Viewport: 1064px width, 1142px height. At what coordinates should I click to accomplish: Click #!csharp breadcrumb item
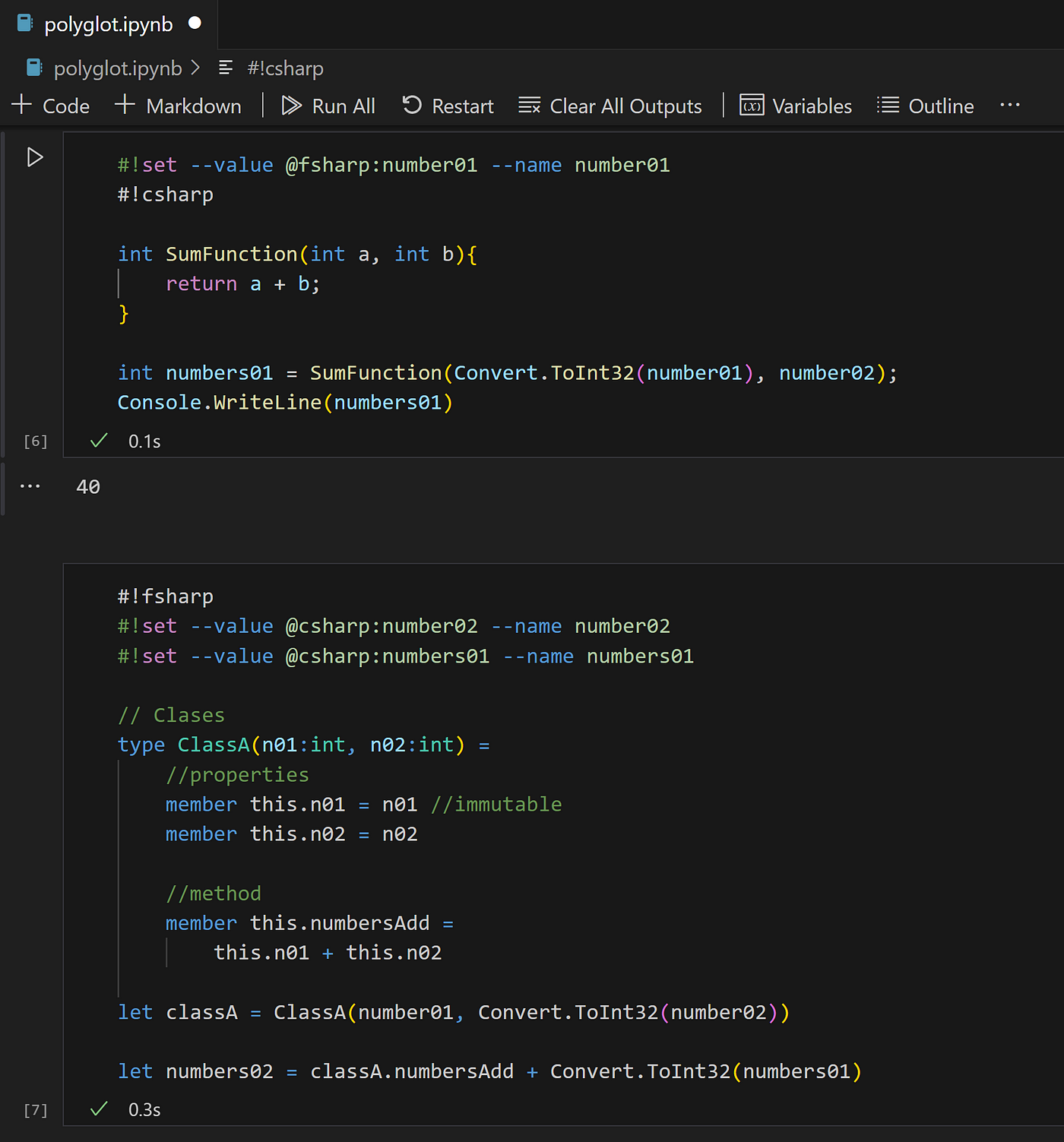pyautogui.click(x=285, y=68)
